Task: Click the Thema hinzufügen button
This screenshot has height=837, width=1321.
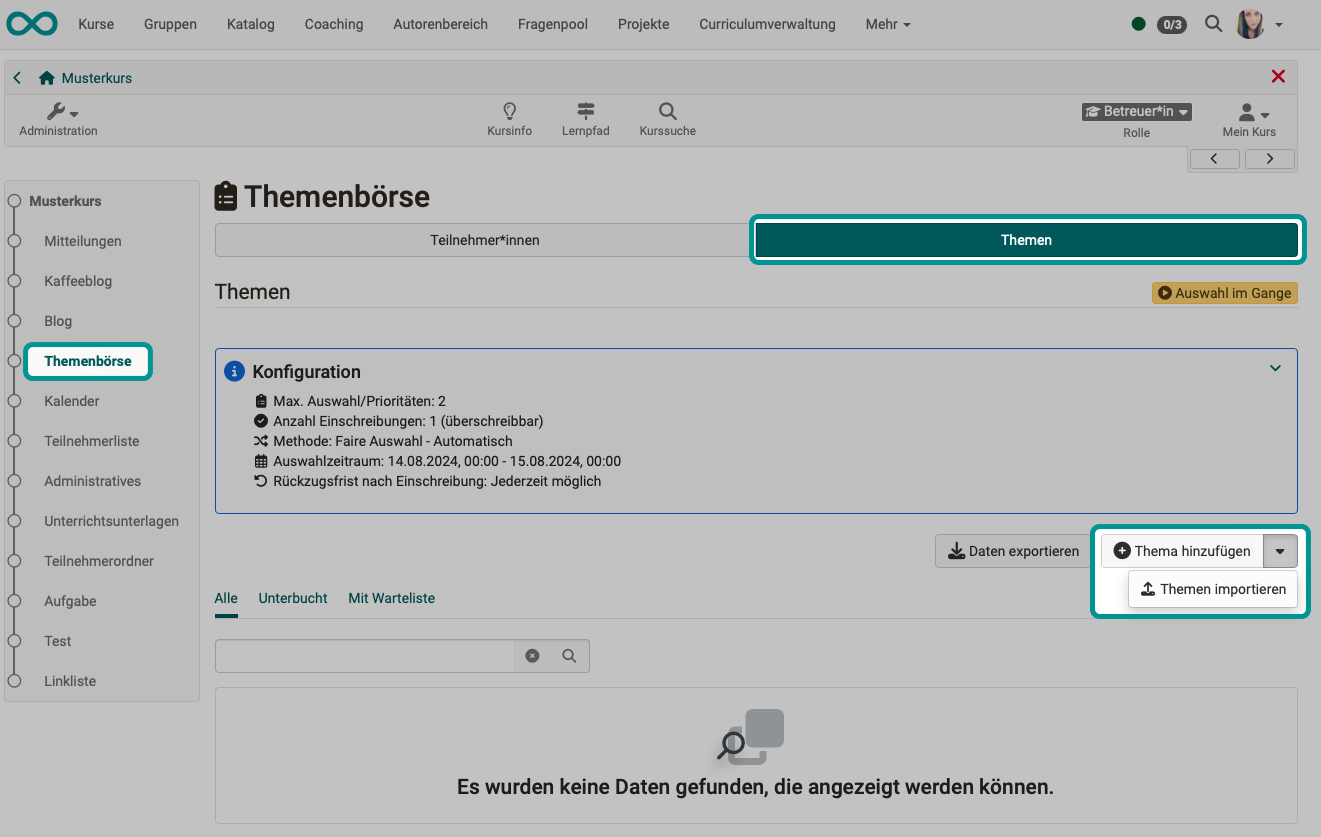Action: pyautogui.click(x=1180, y=550)
